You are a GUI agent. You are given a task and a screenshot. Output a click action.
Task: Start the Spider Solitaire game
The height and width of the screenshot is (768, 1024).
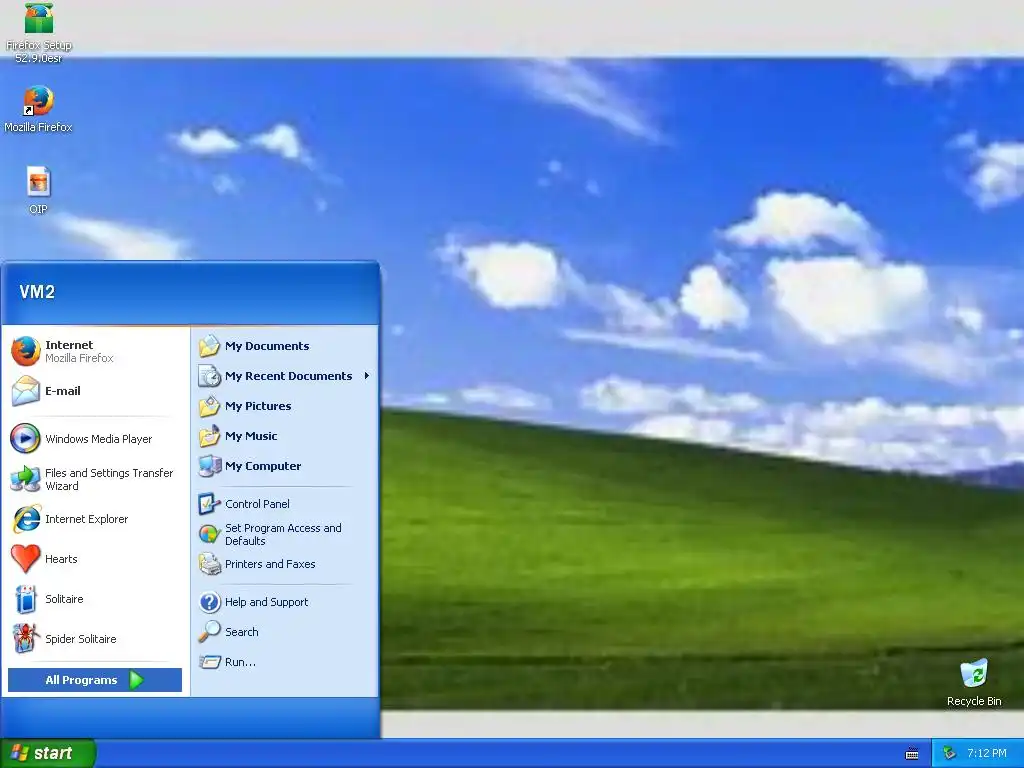(96, 639)
